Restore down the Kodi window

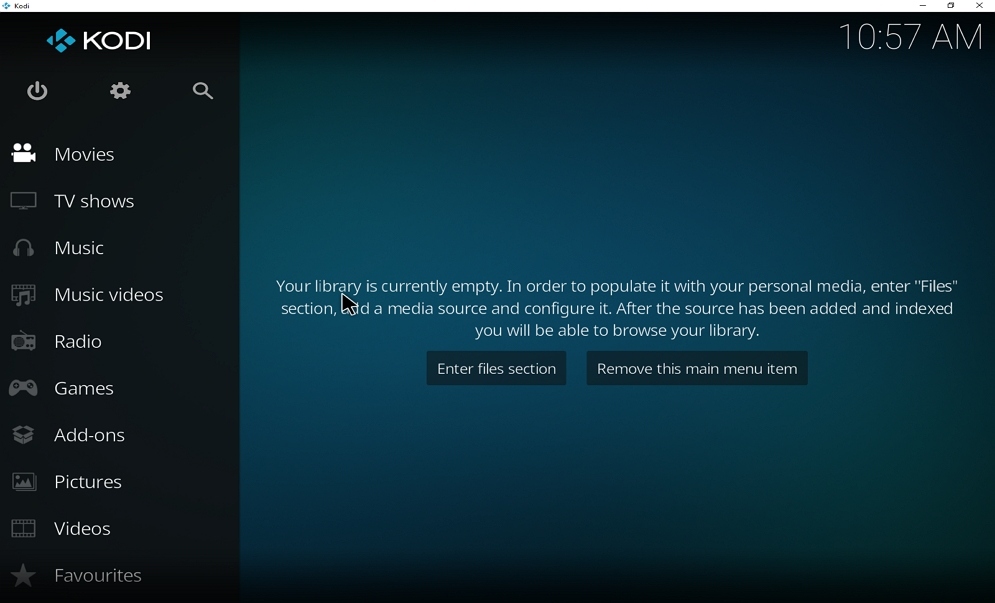(x=951, y=6)
